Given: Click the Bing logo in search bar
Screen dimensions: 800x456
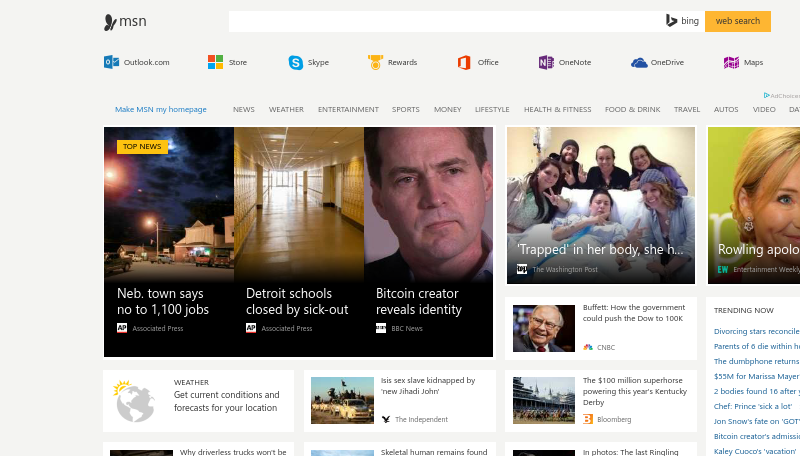Looking at the screenshot, I should [682, 21].
